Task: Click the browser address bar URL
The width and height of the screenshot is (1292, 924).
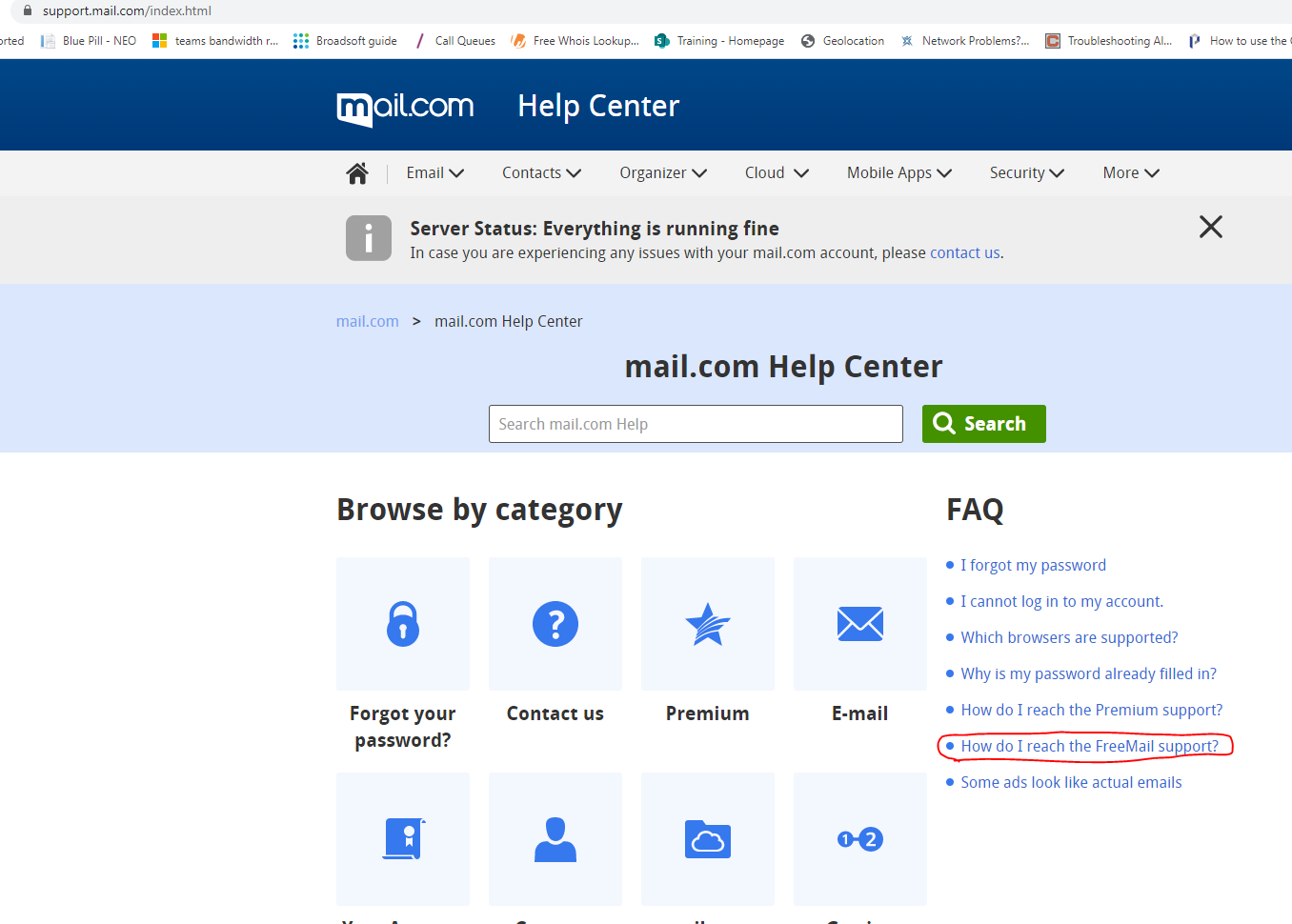Action: coord(127,10)
